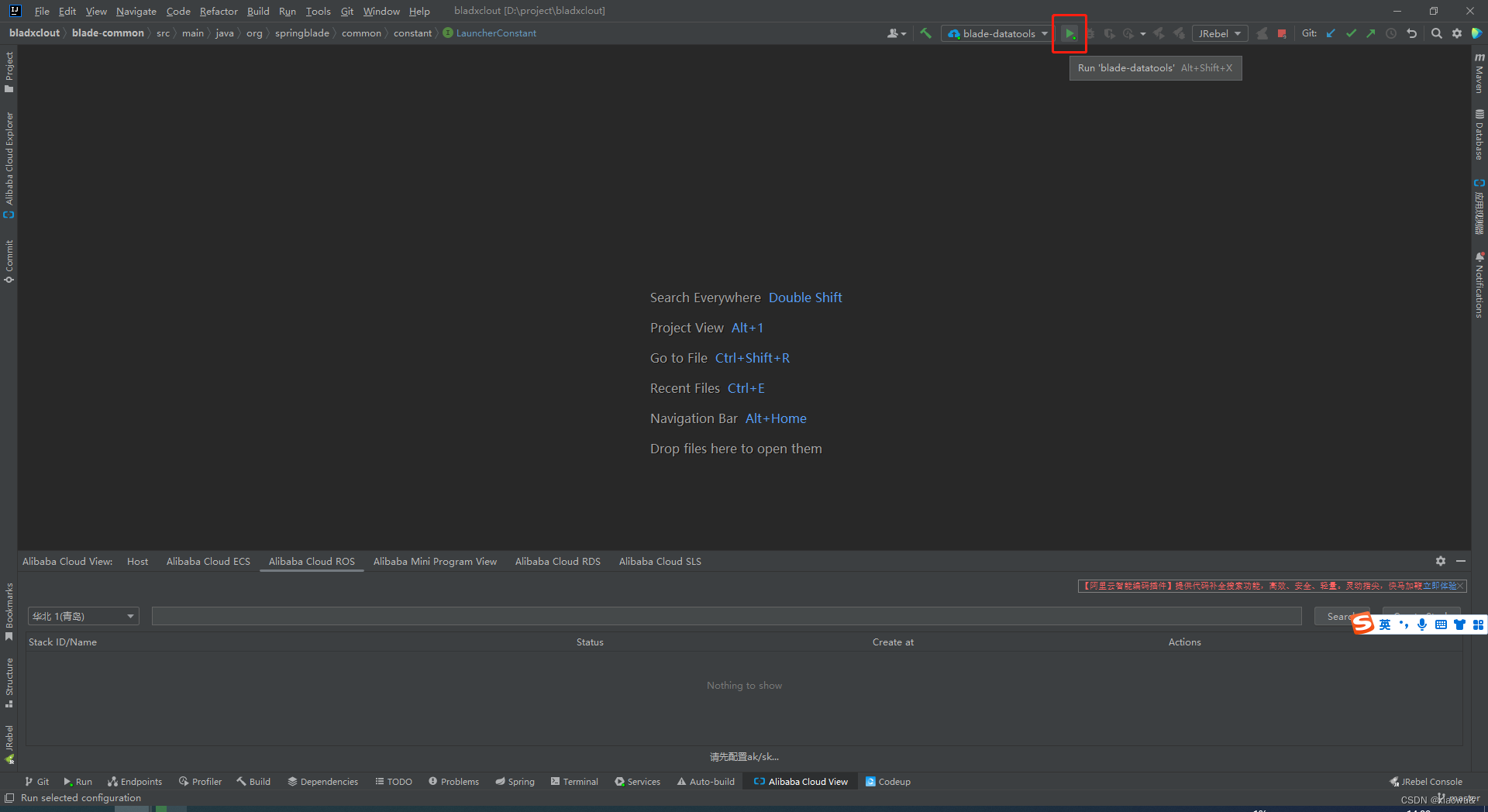Open the Database tool window
Image resolution: width=1488 pixels, height=812 pixels.
pyautogui.click(x=1479, y=134)
